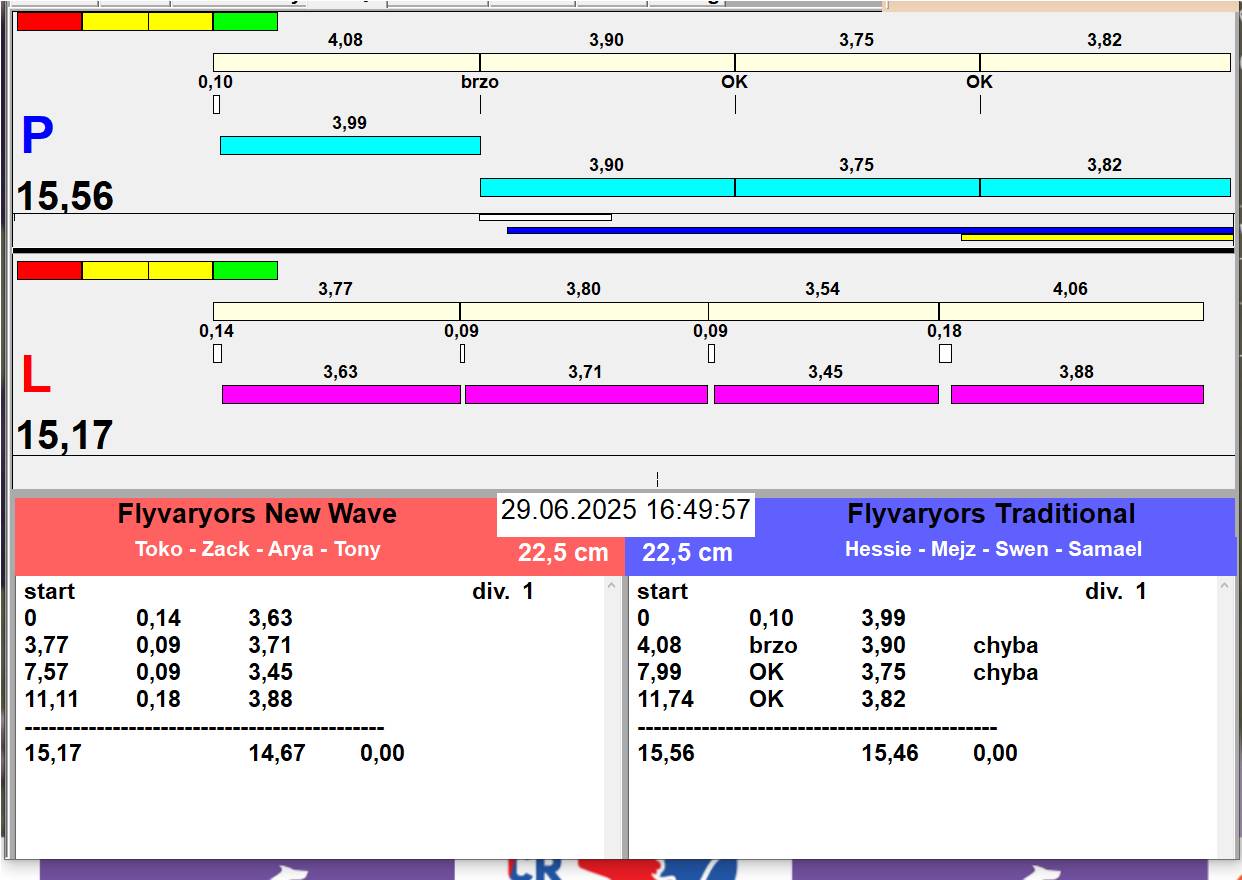Click the 'start' heading in Traditional panel
Image resolution: width=1242 pixels, height=880 pixels.
coord(663,592)
